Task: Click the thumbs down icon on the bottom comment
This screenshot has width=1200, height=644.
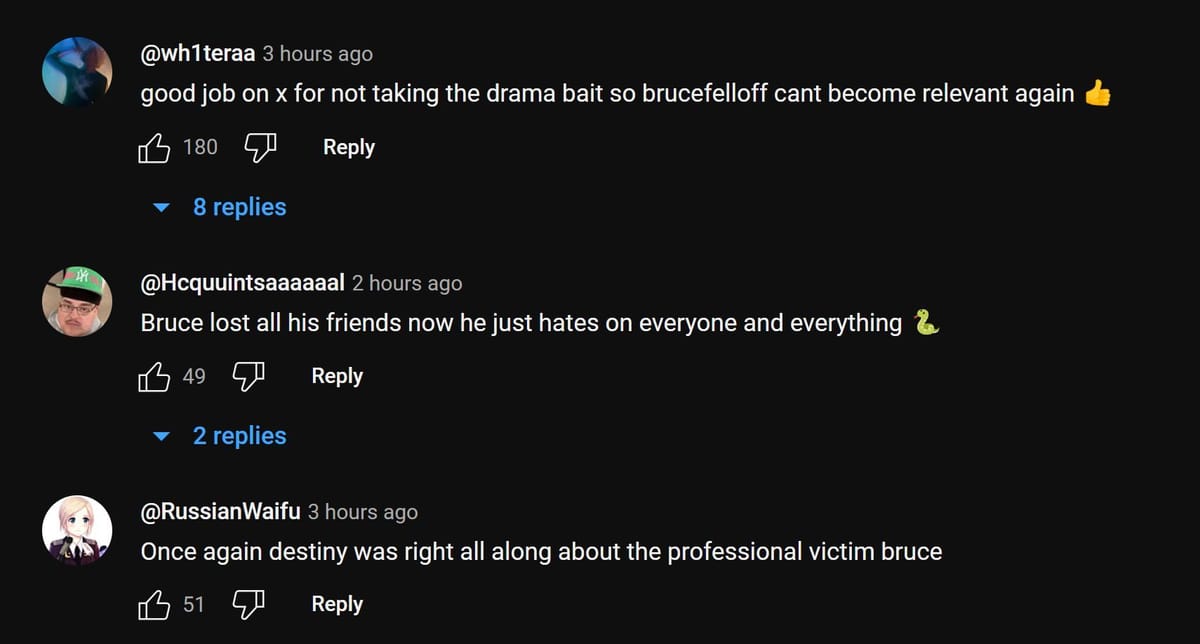Action: 247,604
